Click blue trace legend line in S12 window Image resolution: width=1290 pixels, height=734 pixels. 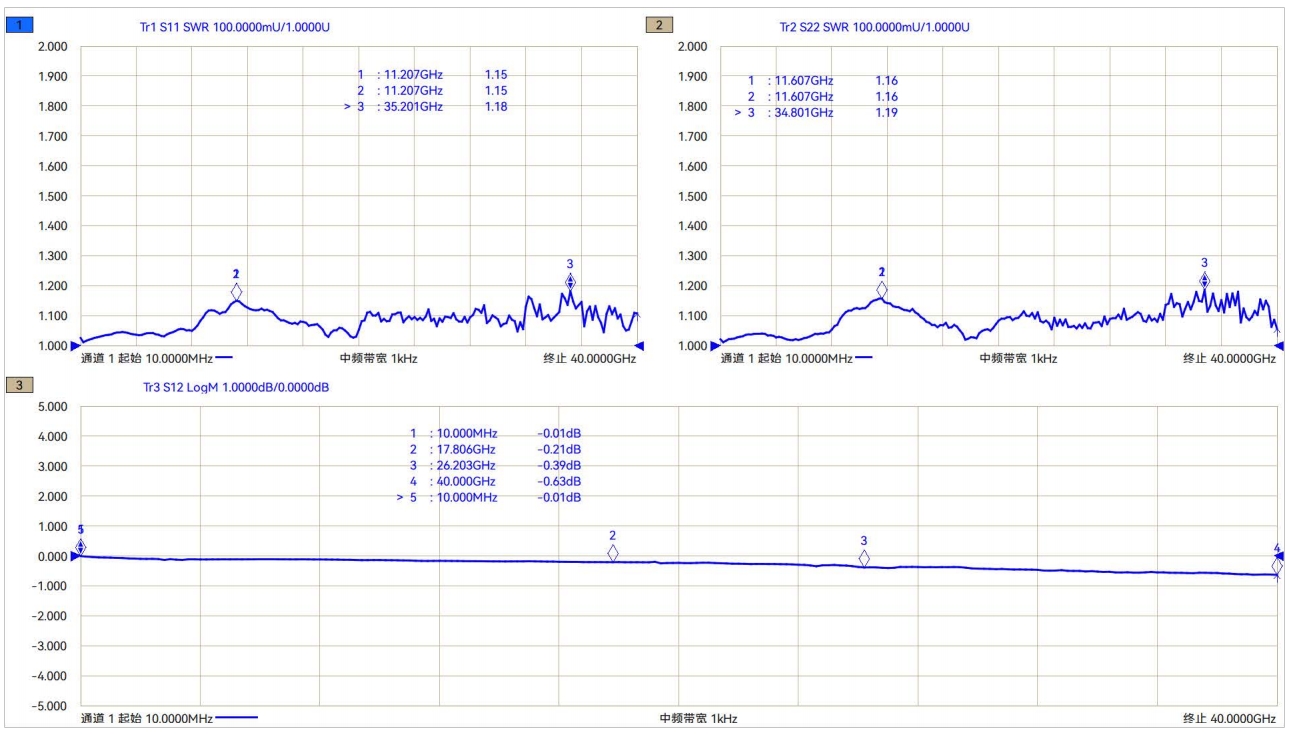236,718
